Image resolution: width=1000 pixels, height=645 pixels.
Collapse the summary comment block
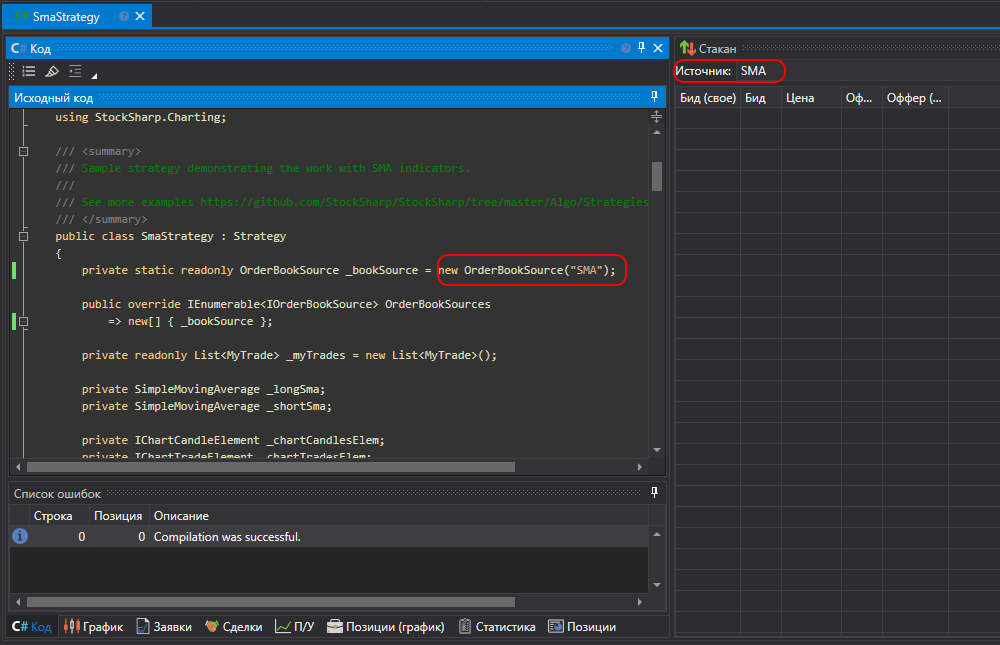click(24, 151)
